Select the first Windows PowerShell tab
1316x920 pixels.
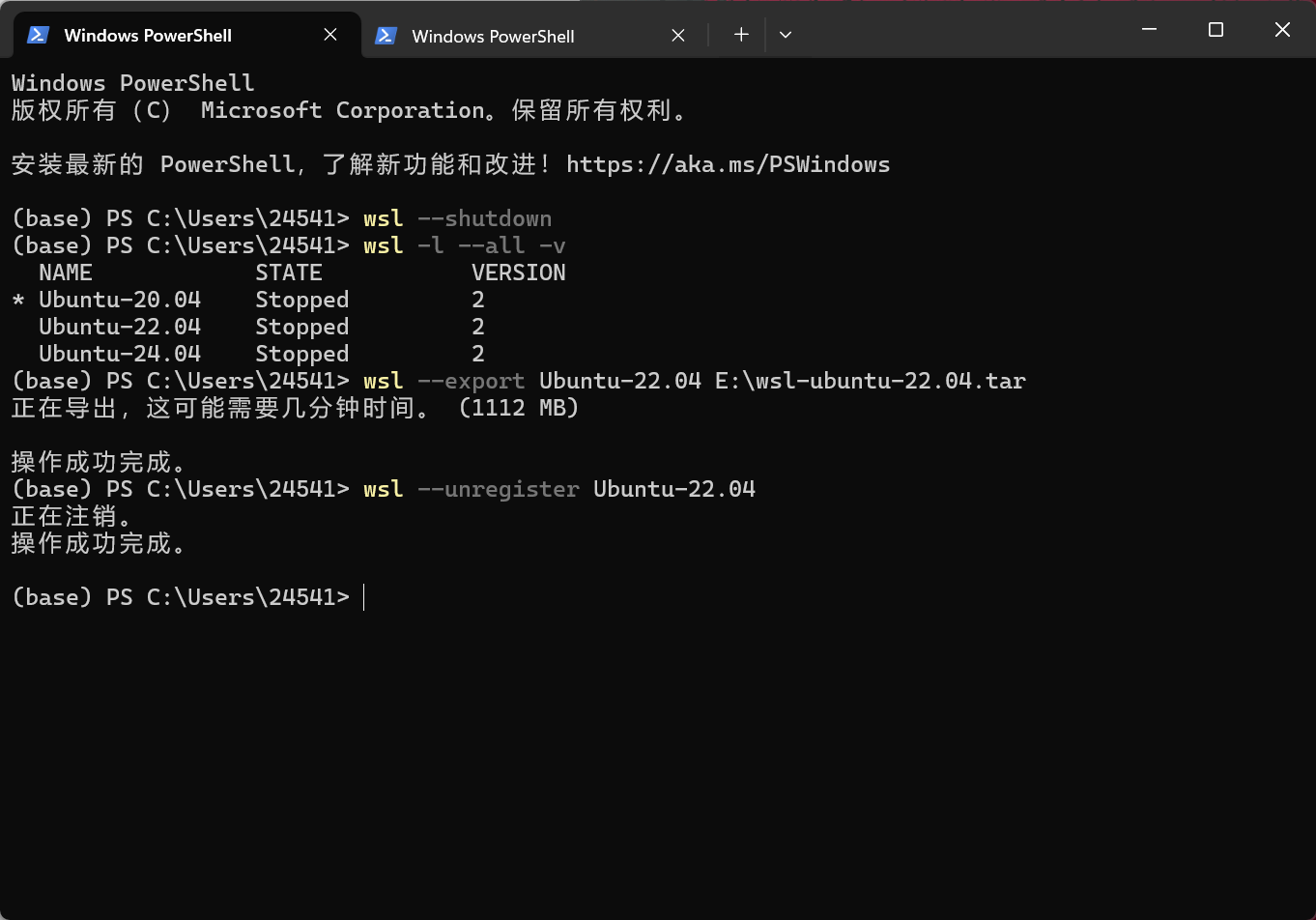tap(186, 35)
